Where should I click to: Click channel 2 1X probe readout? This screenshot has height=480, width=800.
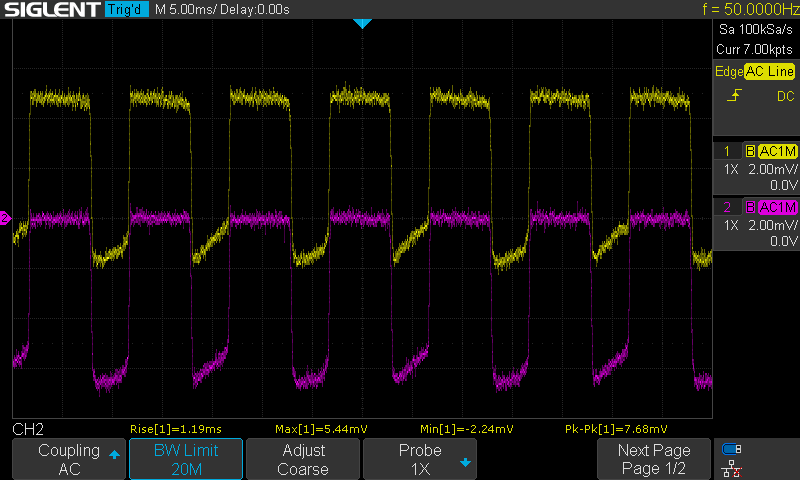[x=731, y=225]
